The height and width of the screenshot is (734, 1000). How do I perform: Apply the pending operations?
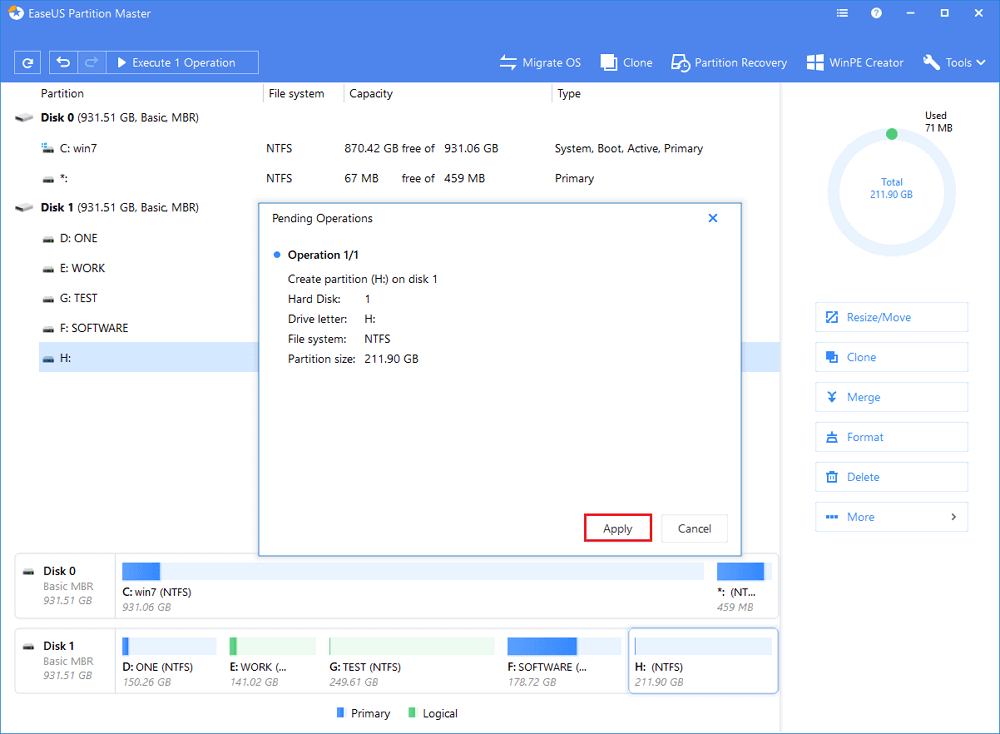(618, 528)
